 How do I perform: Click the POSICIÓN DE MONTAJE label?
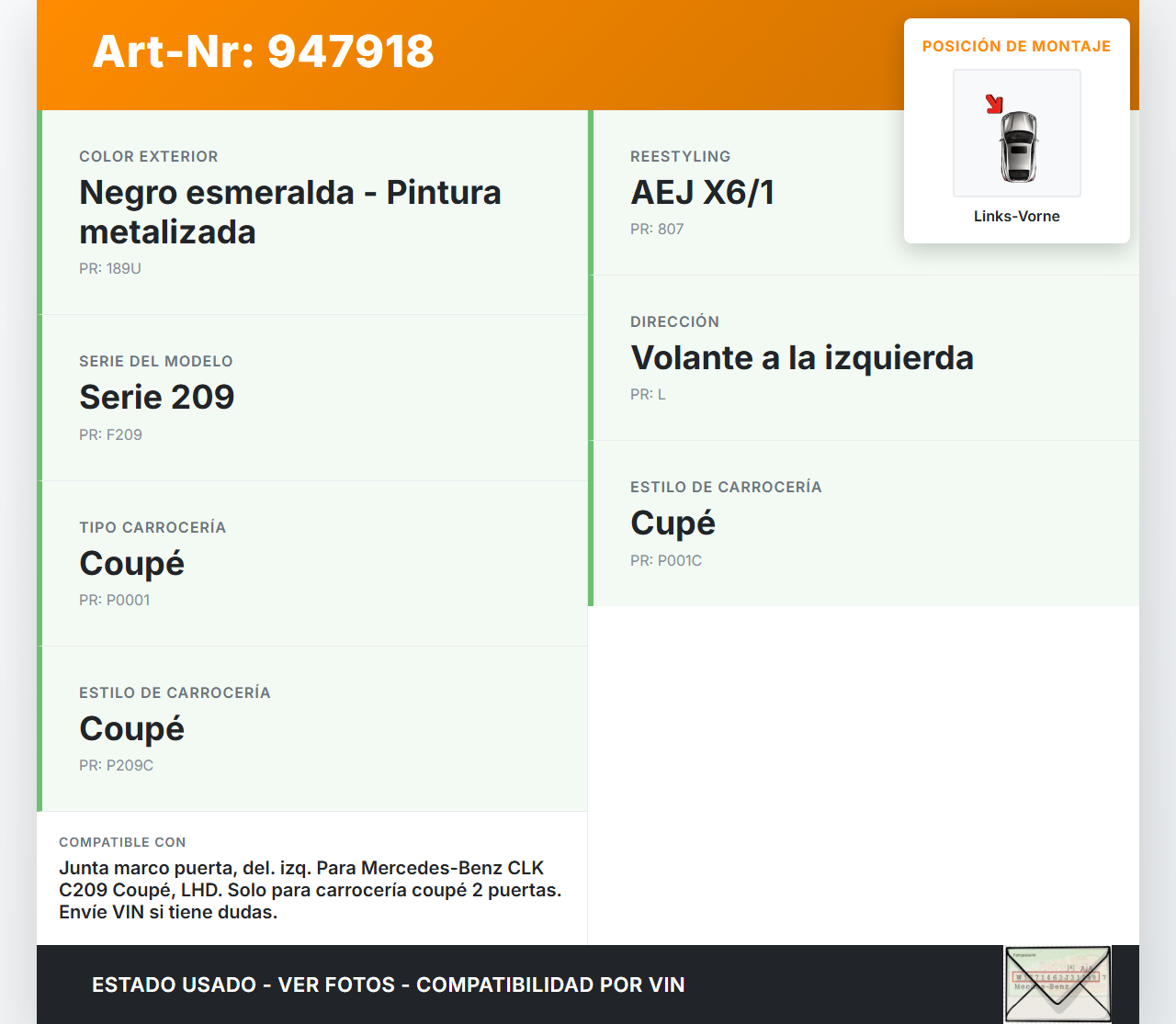coord(1017,46)
